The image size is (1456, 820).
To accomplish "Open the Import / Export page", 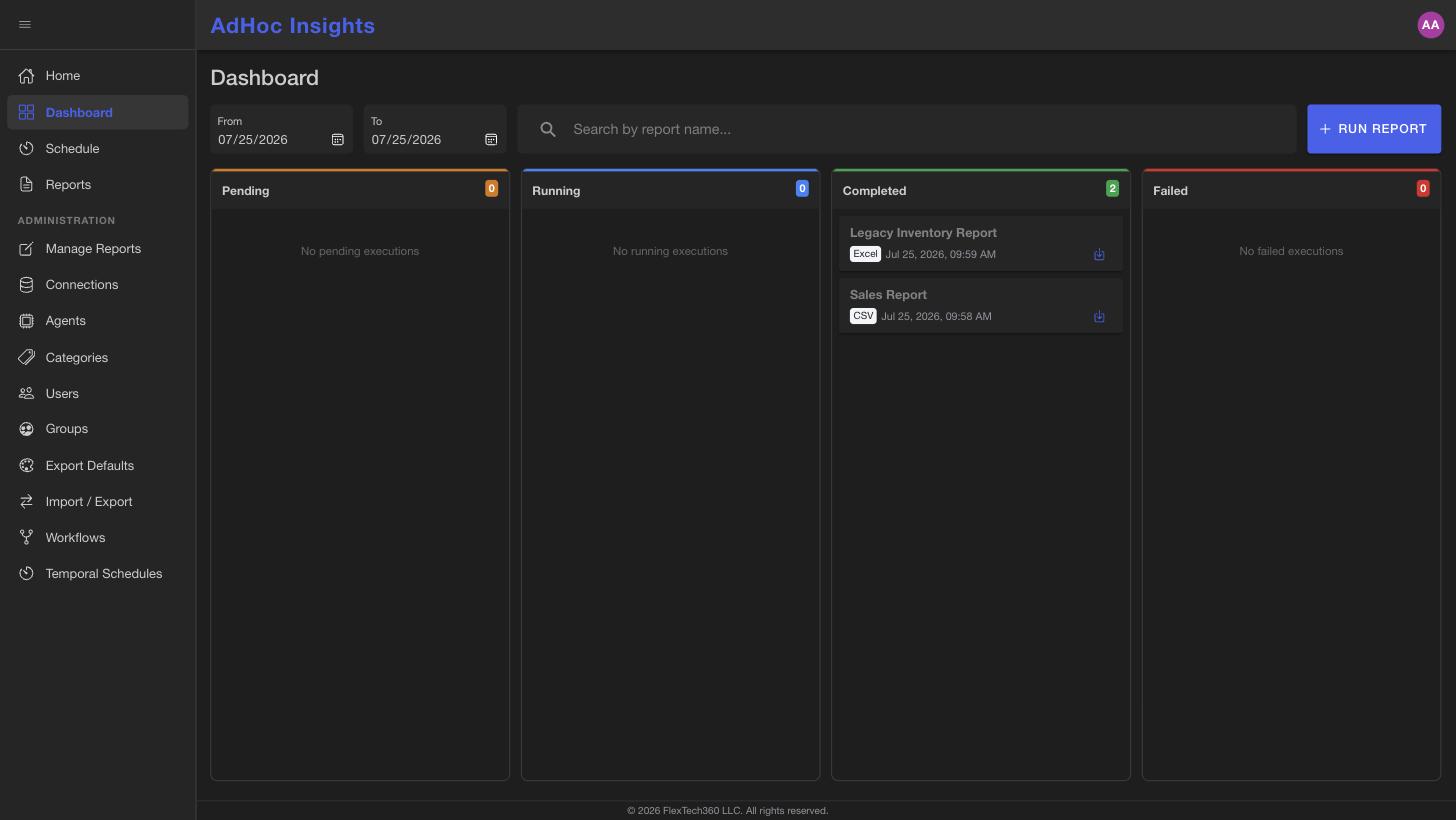I will tap(98, 502).
